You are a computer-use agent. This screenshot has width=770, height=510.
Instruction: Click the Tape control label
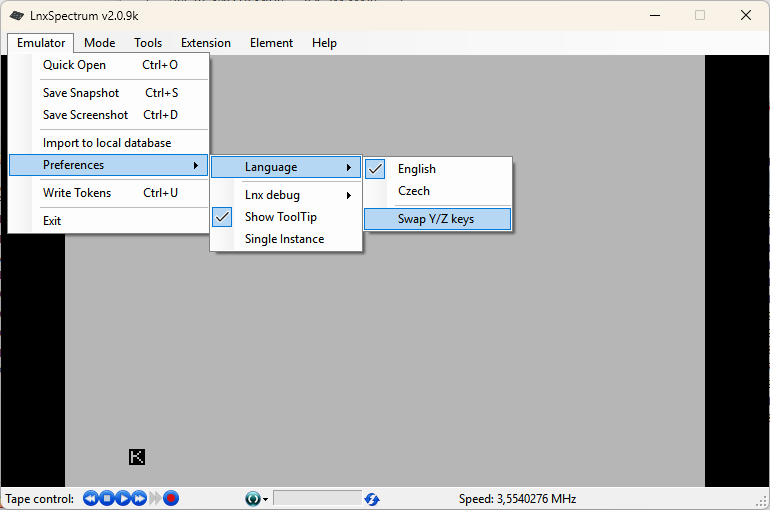[39, 499]
